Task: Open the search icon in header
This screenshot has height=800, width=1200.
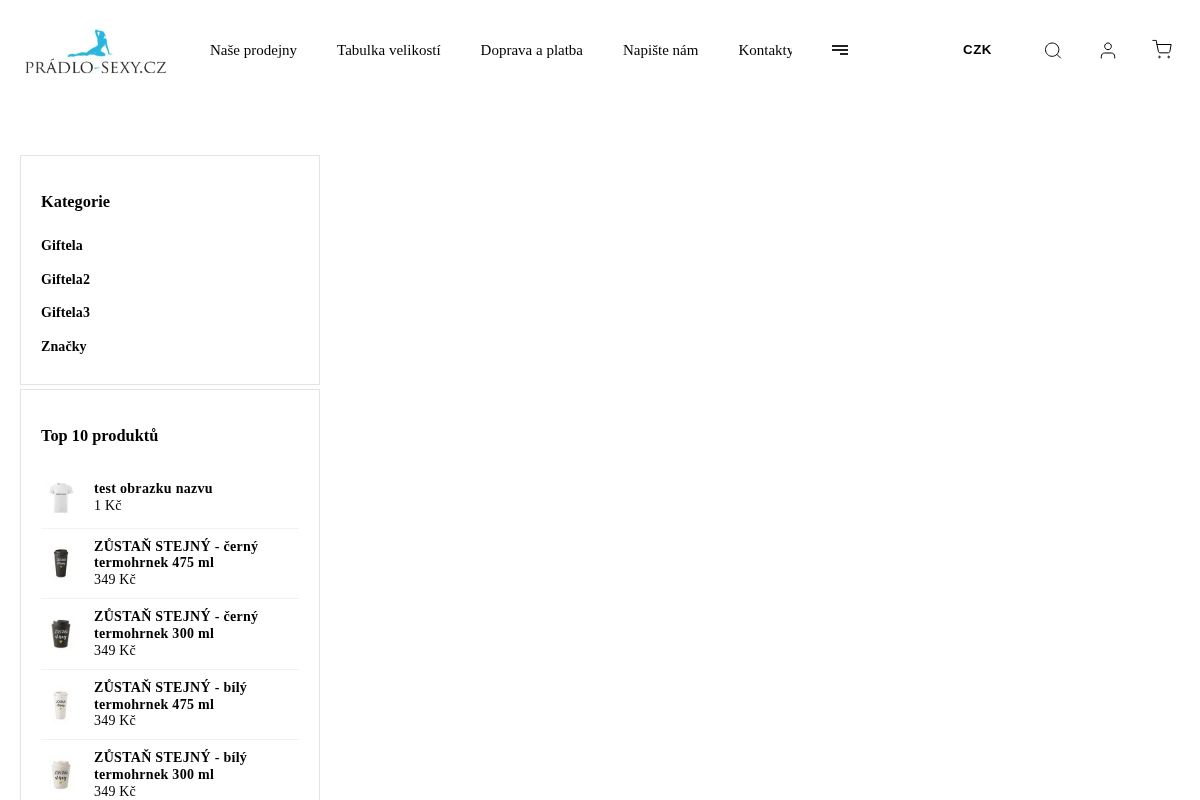Action: point(1052,50)
